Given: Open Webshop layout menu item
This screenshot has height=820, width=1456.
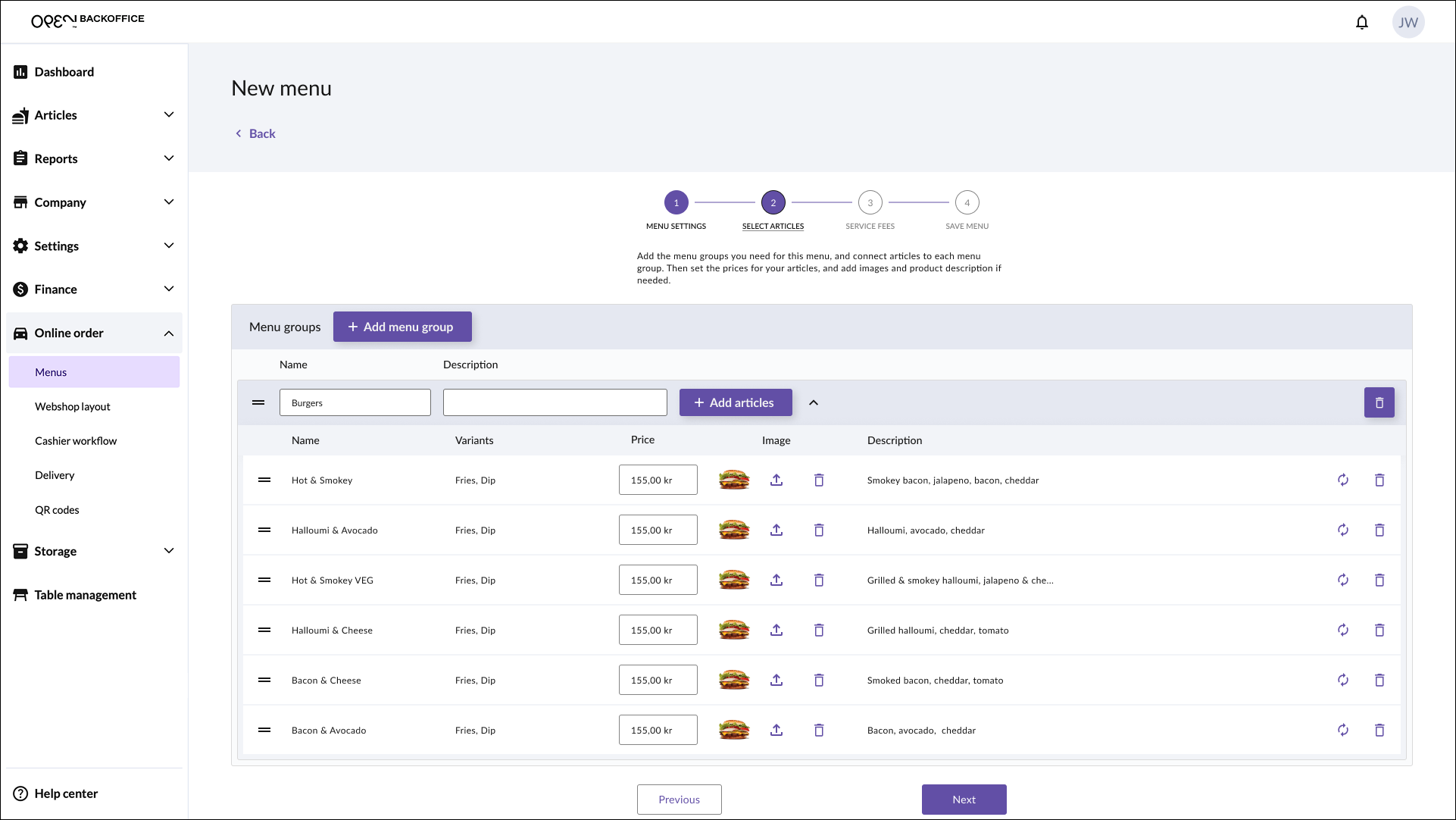Looking at the screenshot, I should coord(73,406).
